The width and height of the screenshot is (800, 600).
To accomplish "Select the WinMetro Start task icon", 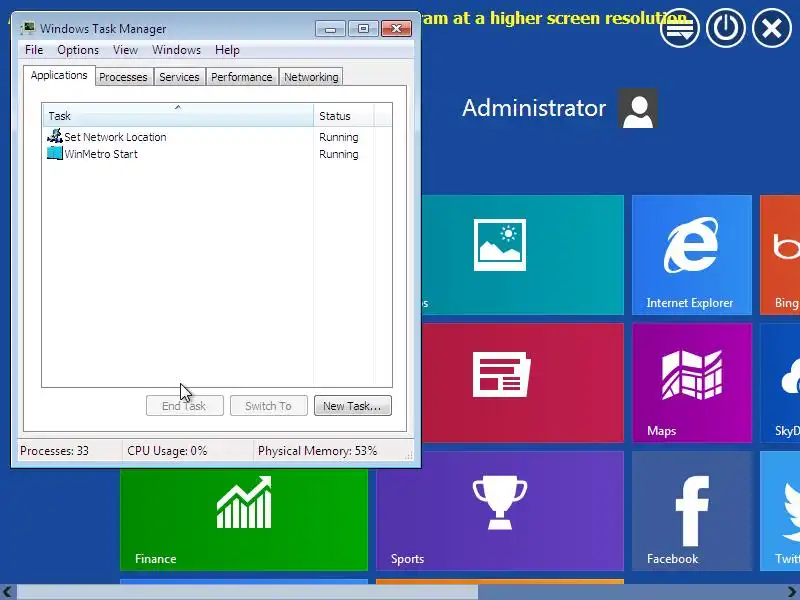I will click(x=55, y=153).
